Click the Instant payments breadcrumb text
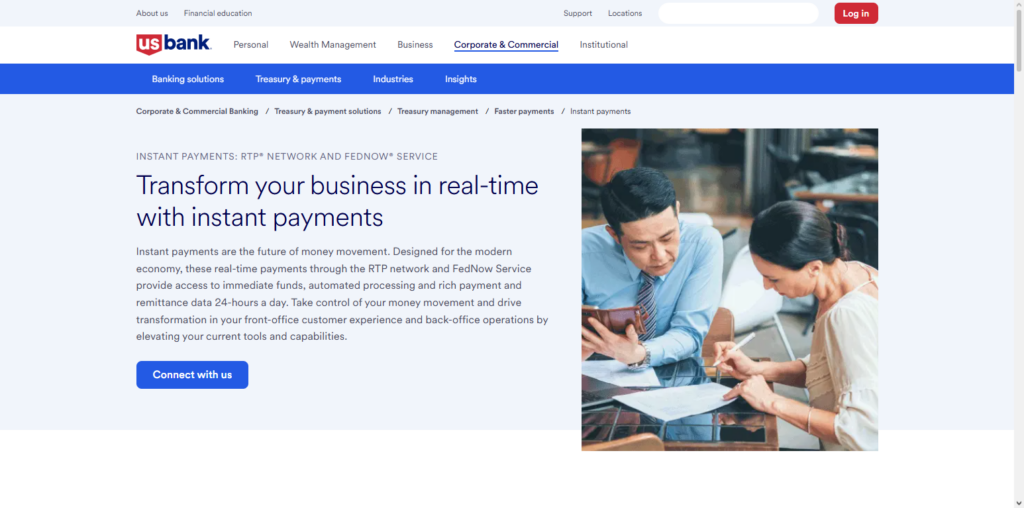Image resolution: width=1024 pixels, height=508 pixels. tap(600, 112)
